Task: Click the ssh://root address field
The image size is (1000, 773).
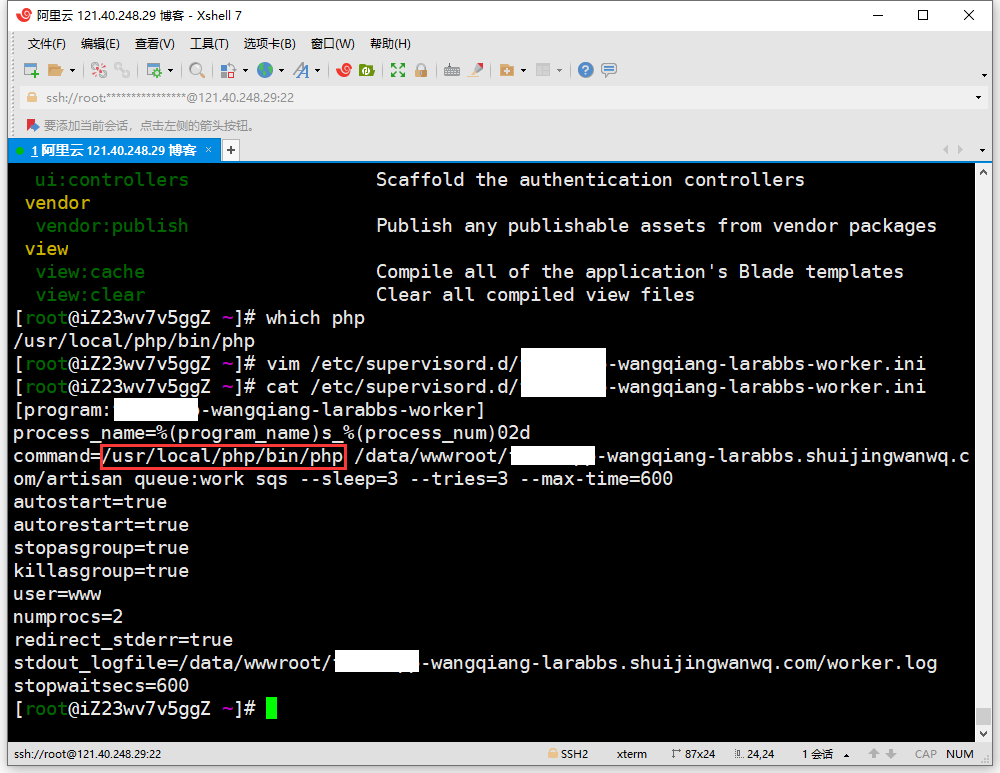Action: pos(500,98)
